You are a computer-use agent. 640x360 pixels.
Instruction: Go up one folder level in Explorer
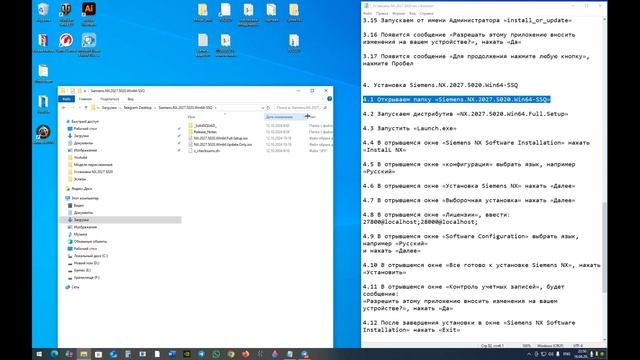click(x=86, y=108)
